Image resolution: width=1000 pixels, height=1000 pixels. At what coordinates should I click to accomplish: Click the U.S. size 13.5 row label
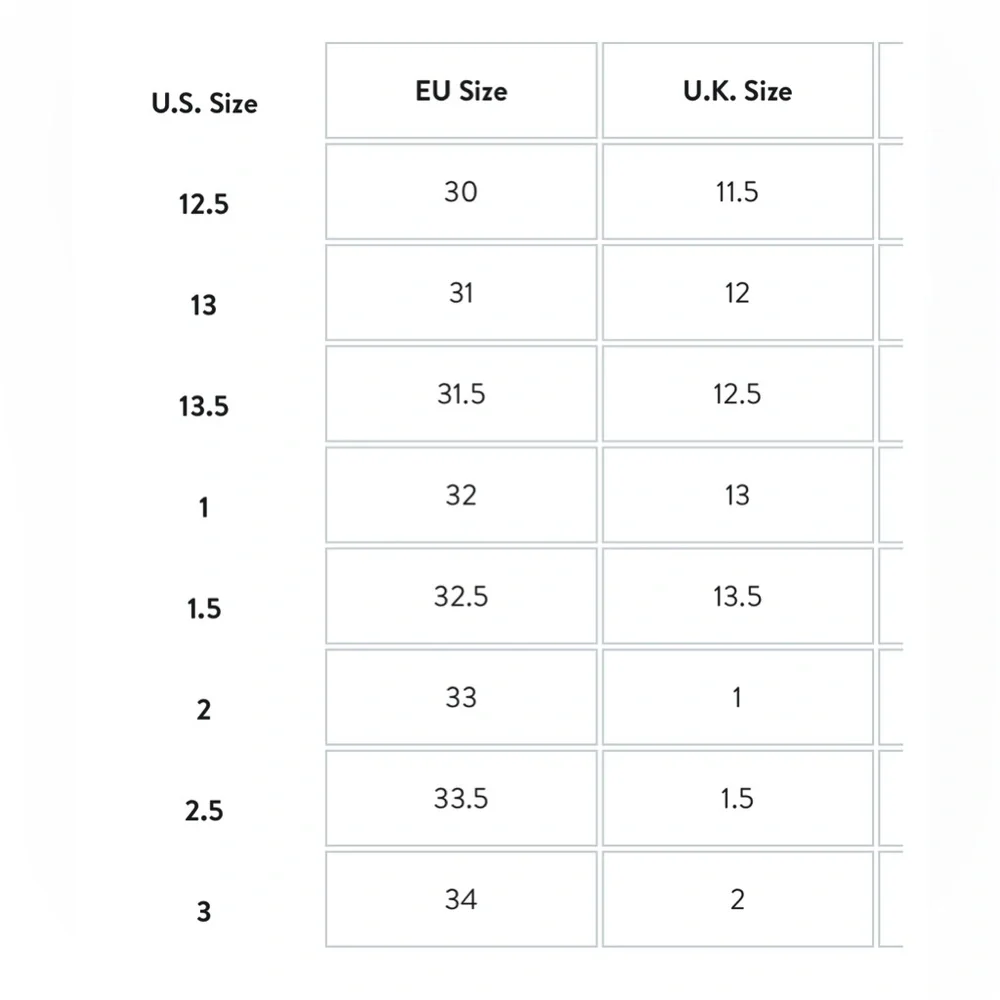(x=203, y=406)
